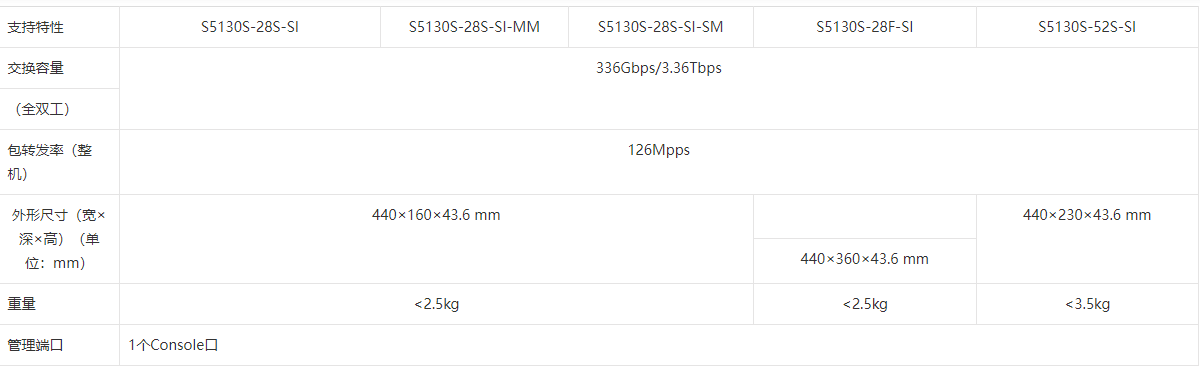This screenshot has width=1200, height=366.
Task: Select the S5130S-28S-SI column header
Action: click(x=249, y=27)
